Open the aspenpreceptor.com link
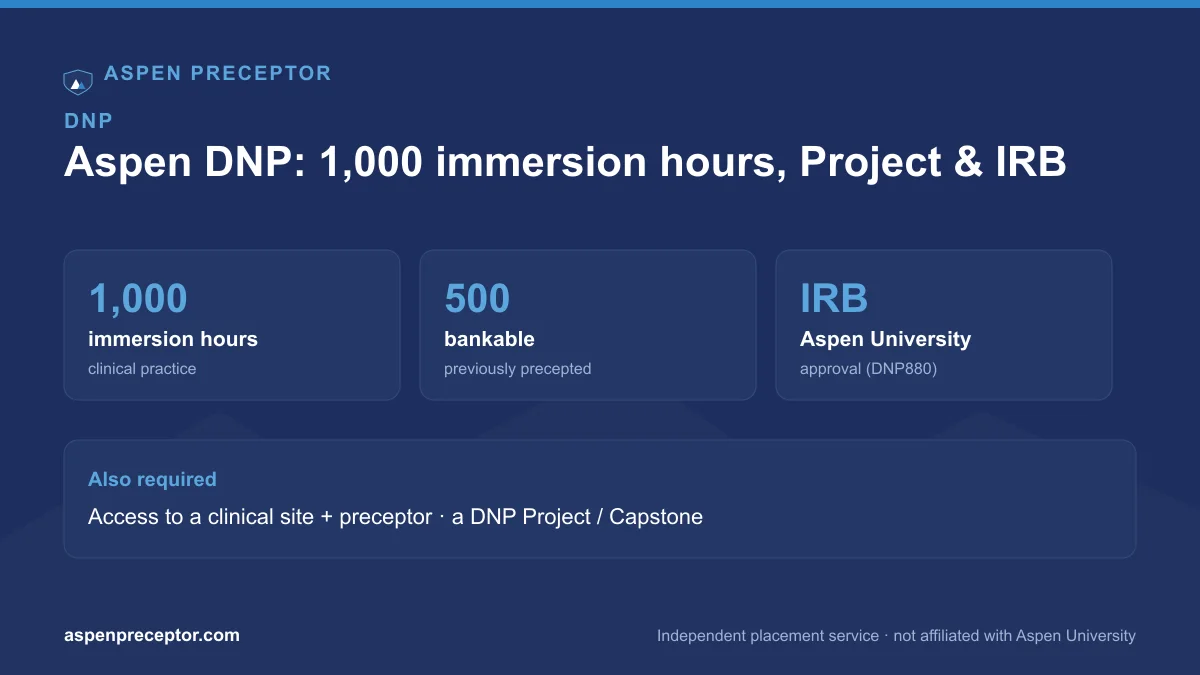The height and width of the screenshot is (675, 1200). [152, 635]
